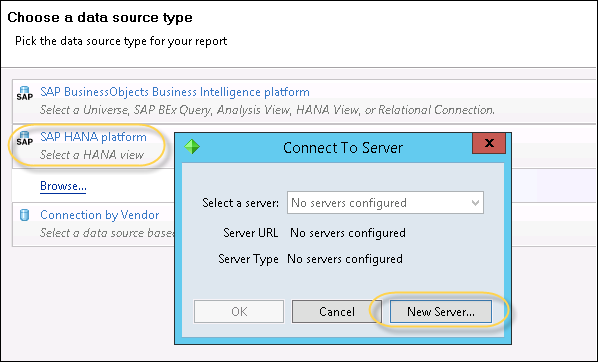Click the SAP BusinessObjects platform icon
The image size is (598, 362).
coord(24,93)
